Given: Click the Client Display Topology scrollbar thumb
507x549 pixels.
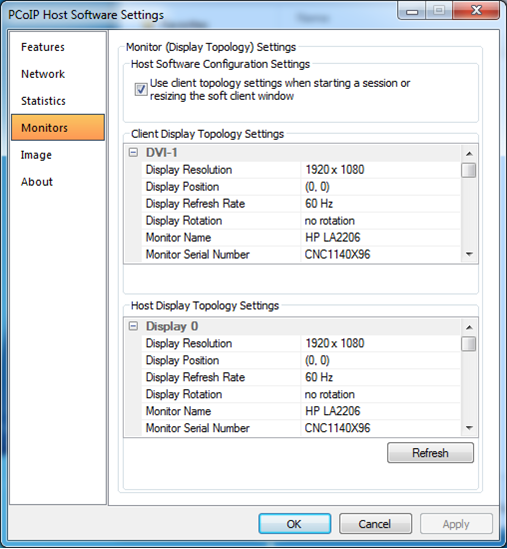Looking at the screenshot, I should 469,171.
